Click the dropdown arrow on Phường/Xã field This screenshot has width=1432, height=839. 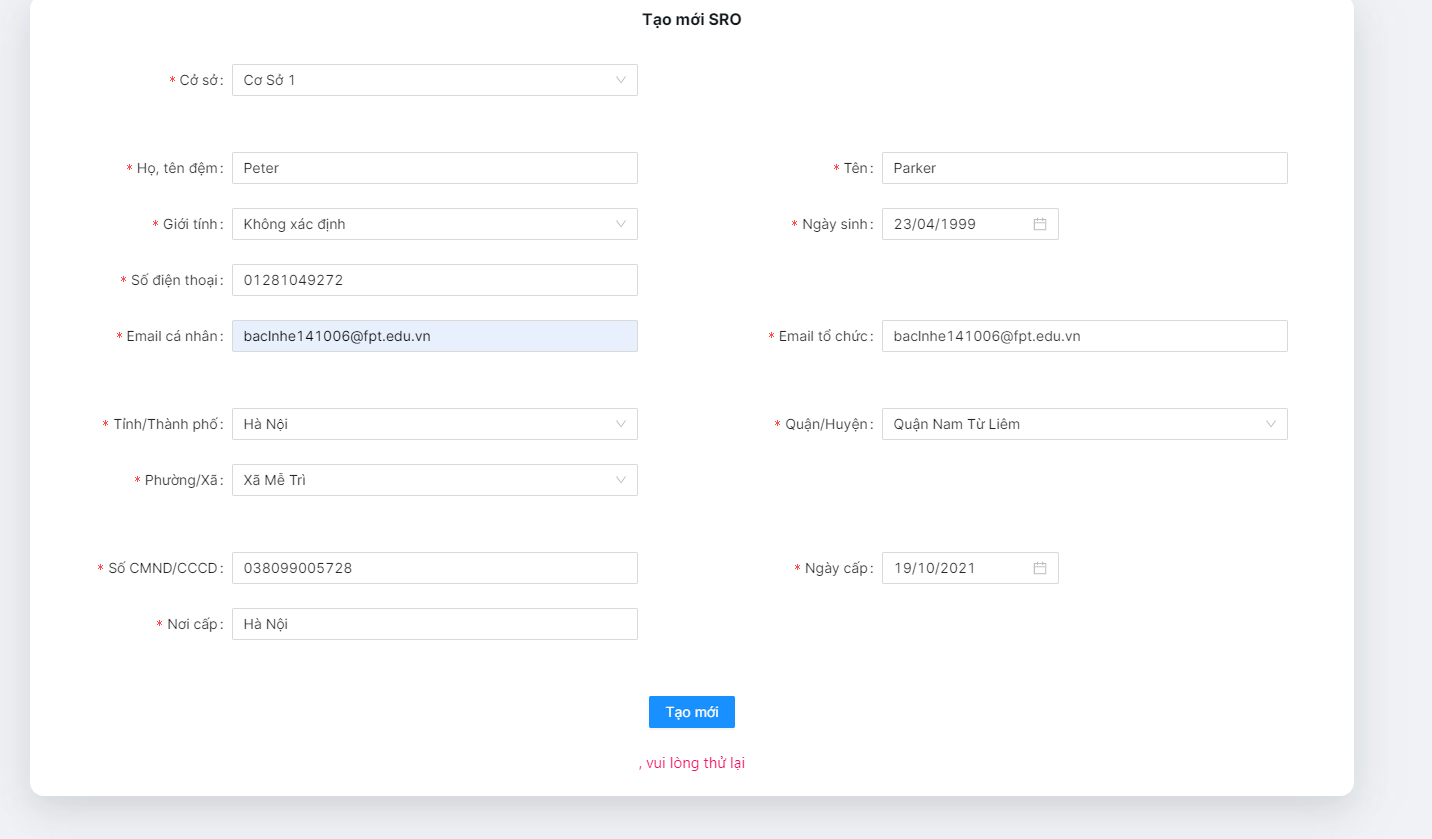[x=621, y=479]
